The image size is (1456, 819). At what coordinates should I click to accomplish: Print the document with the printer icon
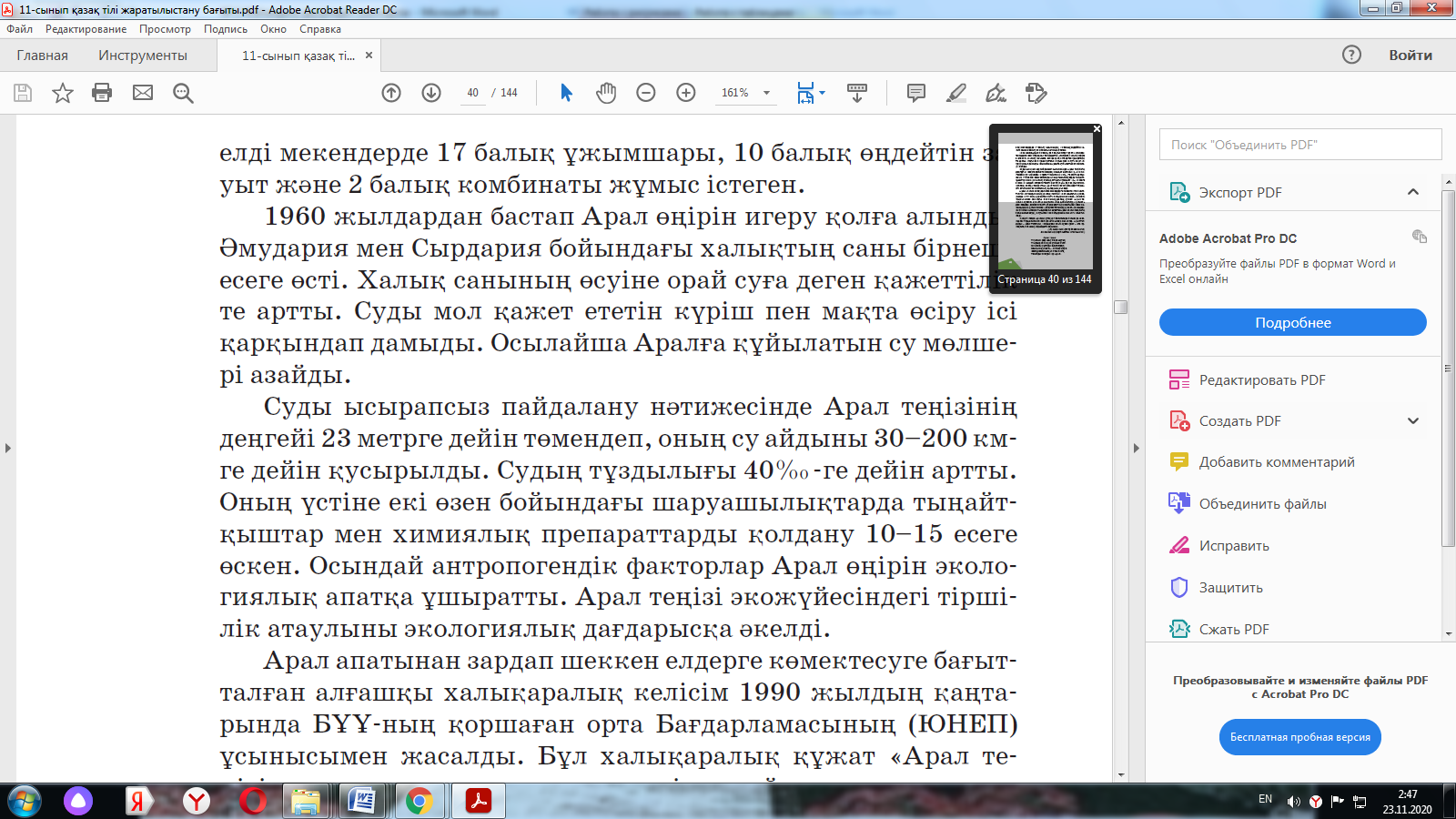click(102, 93)
